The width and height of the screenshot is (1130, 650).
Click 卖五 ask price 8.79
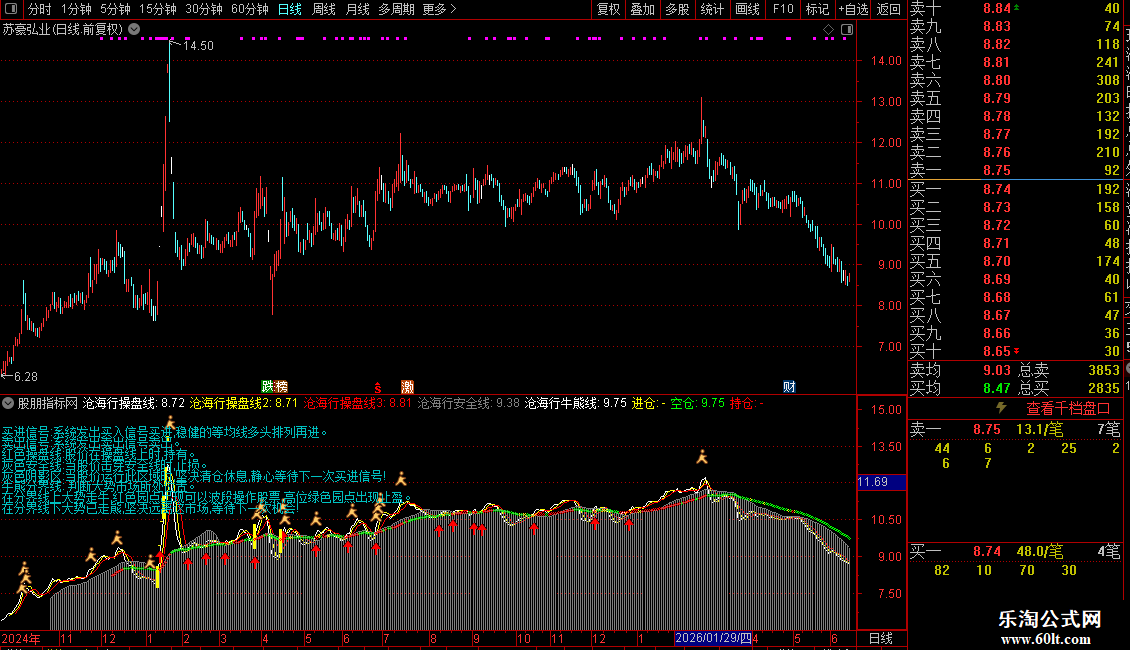coord(997,98)
